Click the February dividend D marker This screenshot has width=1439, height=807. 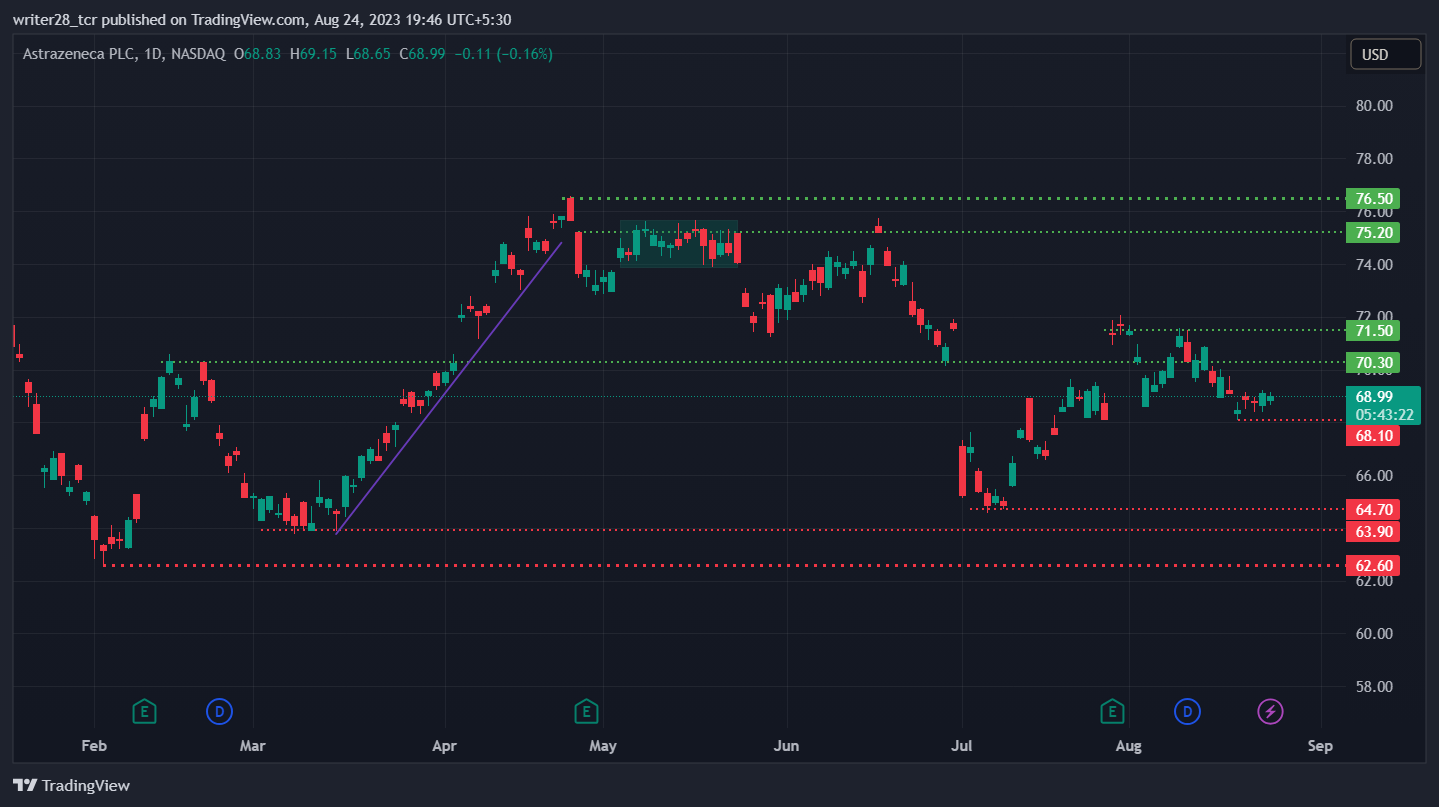click(x=219, y=712)
